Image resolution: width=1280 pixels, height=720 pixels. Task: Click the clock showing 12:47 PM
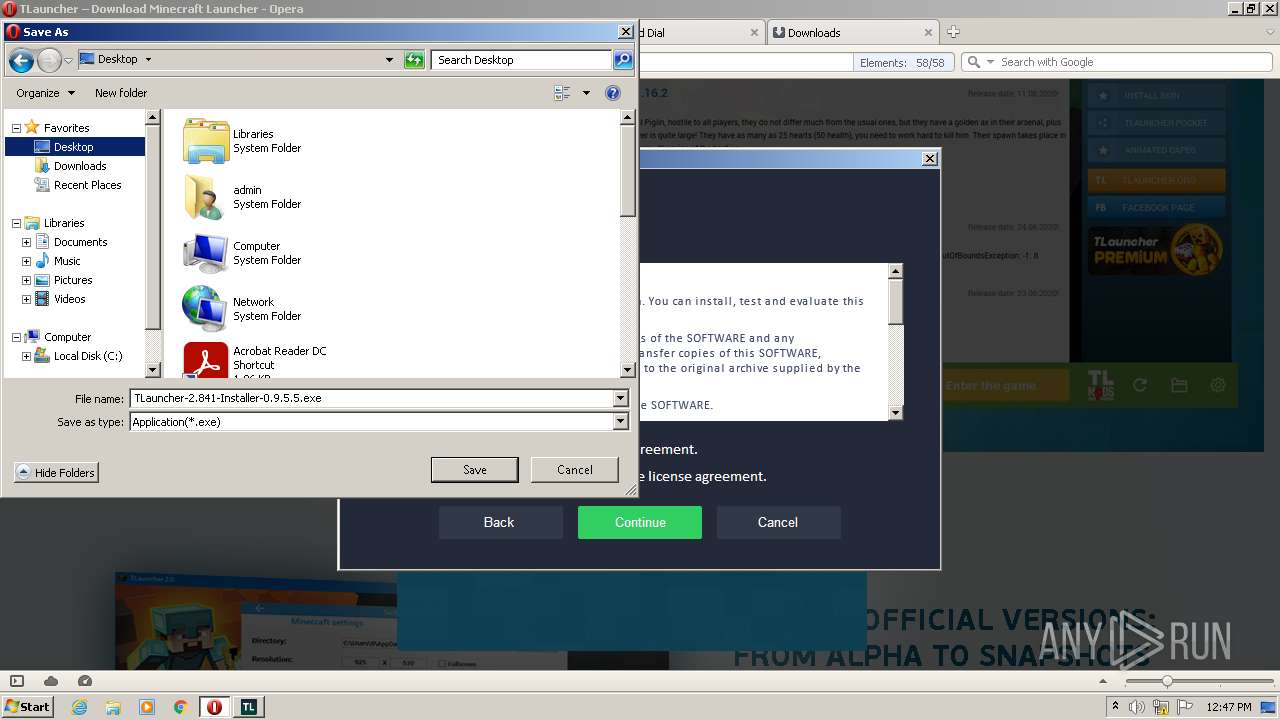click(x=1229, y=707)
